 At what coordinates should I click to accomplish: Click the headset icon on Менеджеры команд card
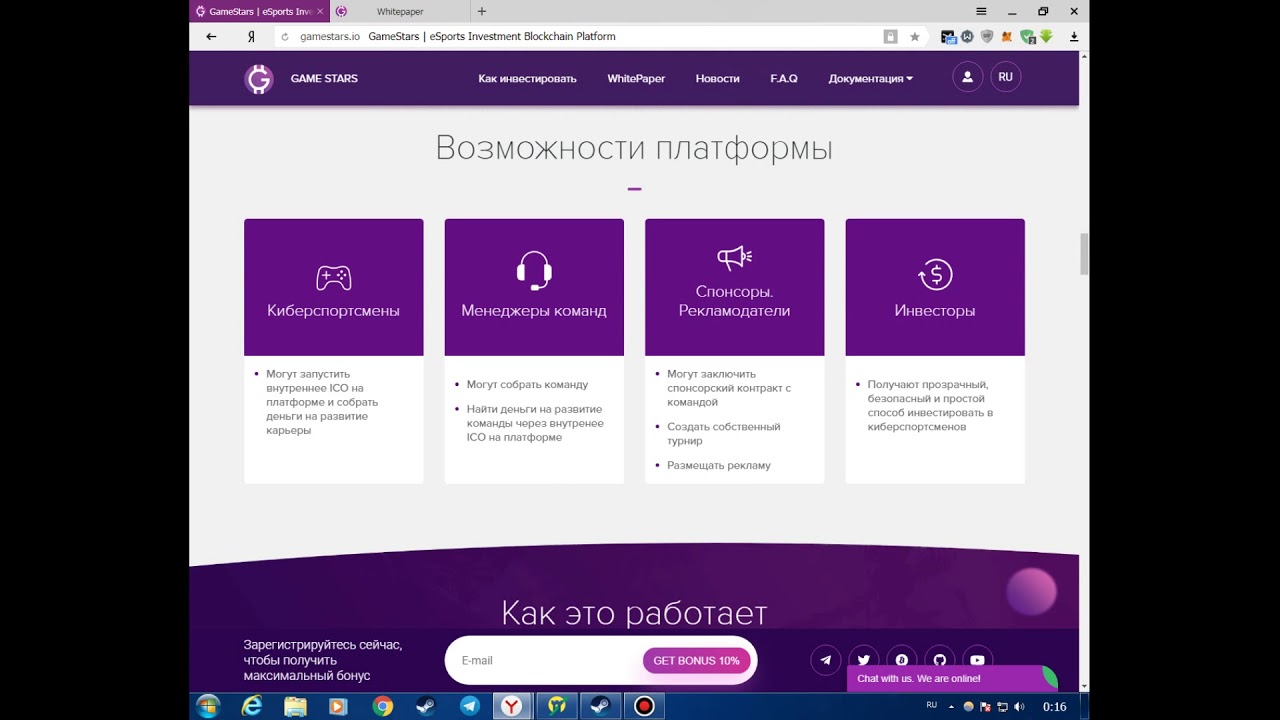[534, 271]
